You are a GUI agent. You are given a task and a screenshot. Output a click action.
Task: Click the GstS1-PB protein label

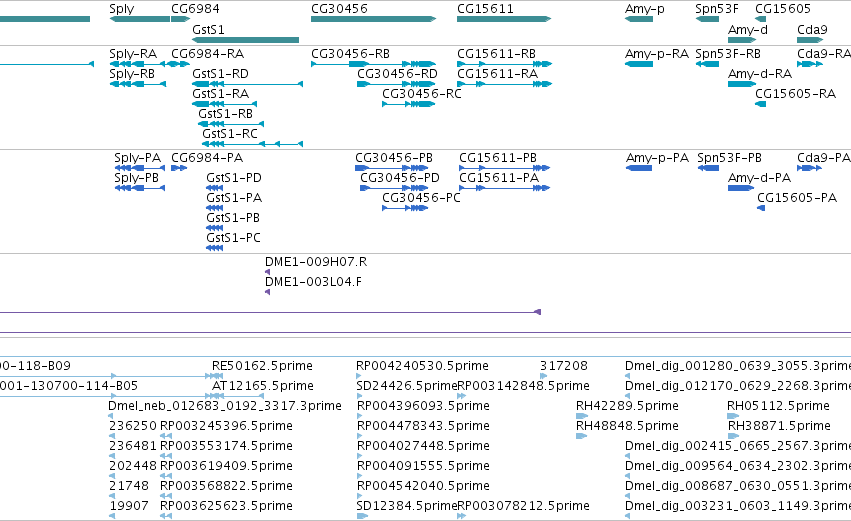pyautogui.click(x=233, y=218)
